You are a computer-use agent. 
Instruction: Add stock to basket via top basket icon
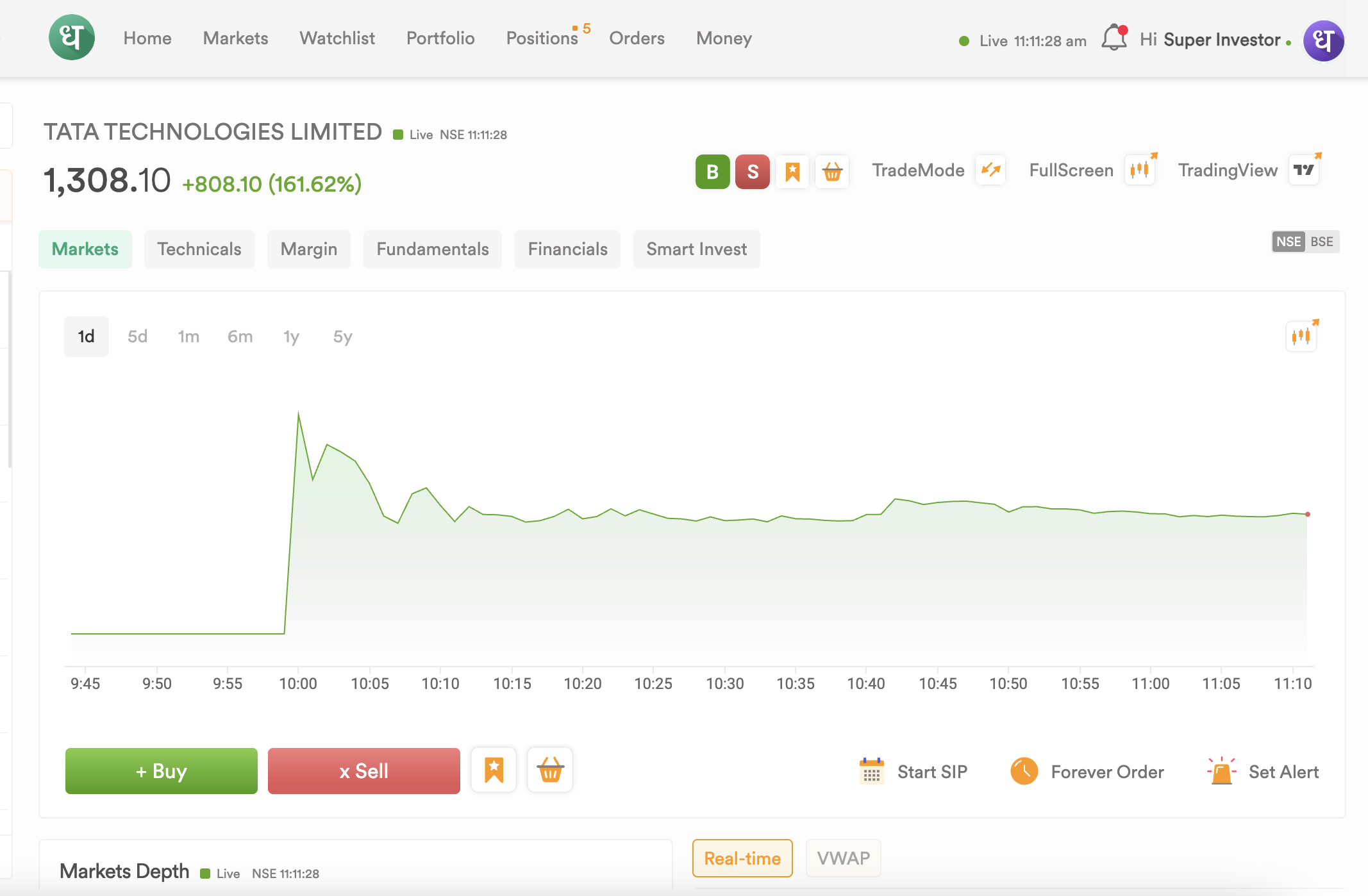click(832, 172)
